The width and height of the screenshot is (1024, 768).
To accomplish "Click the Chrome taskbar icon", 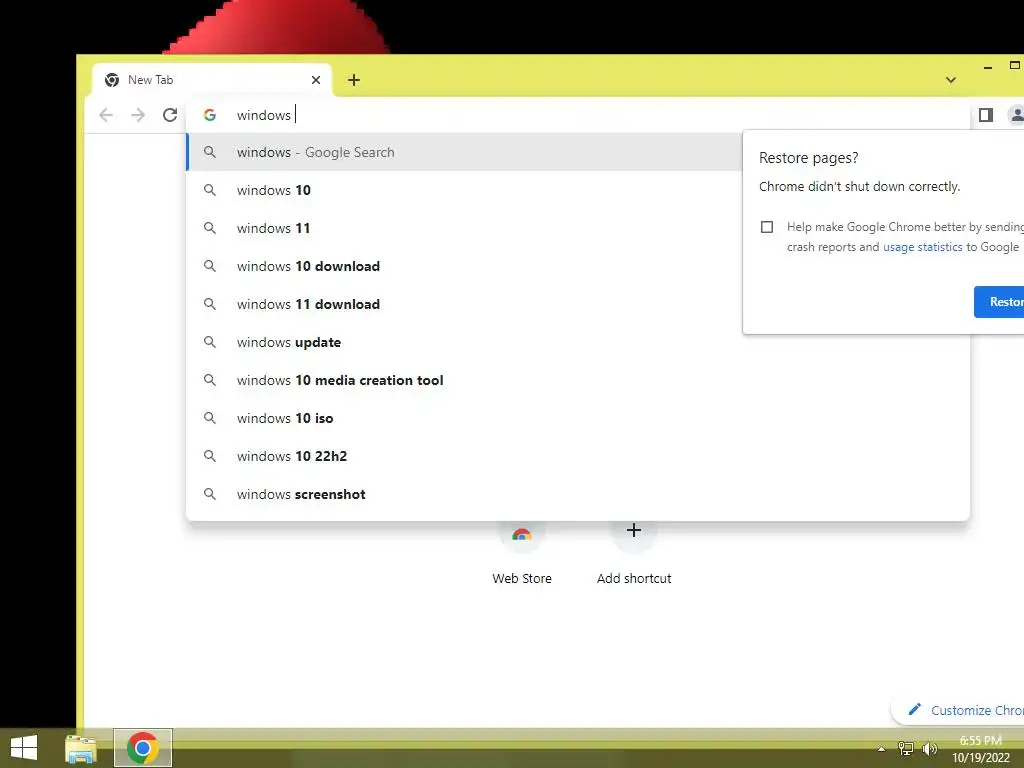I will [x=142, y=748].
